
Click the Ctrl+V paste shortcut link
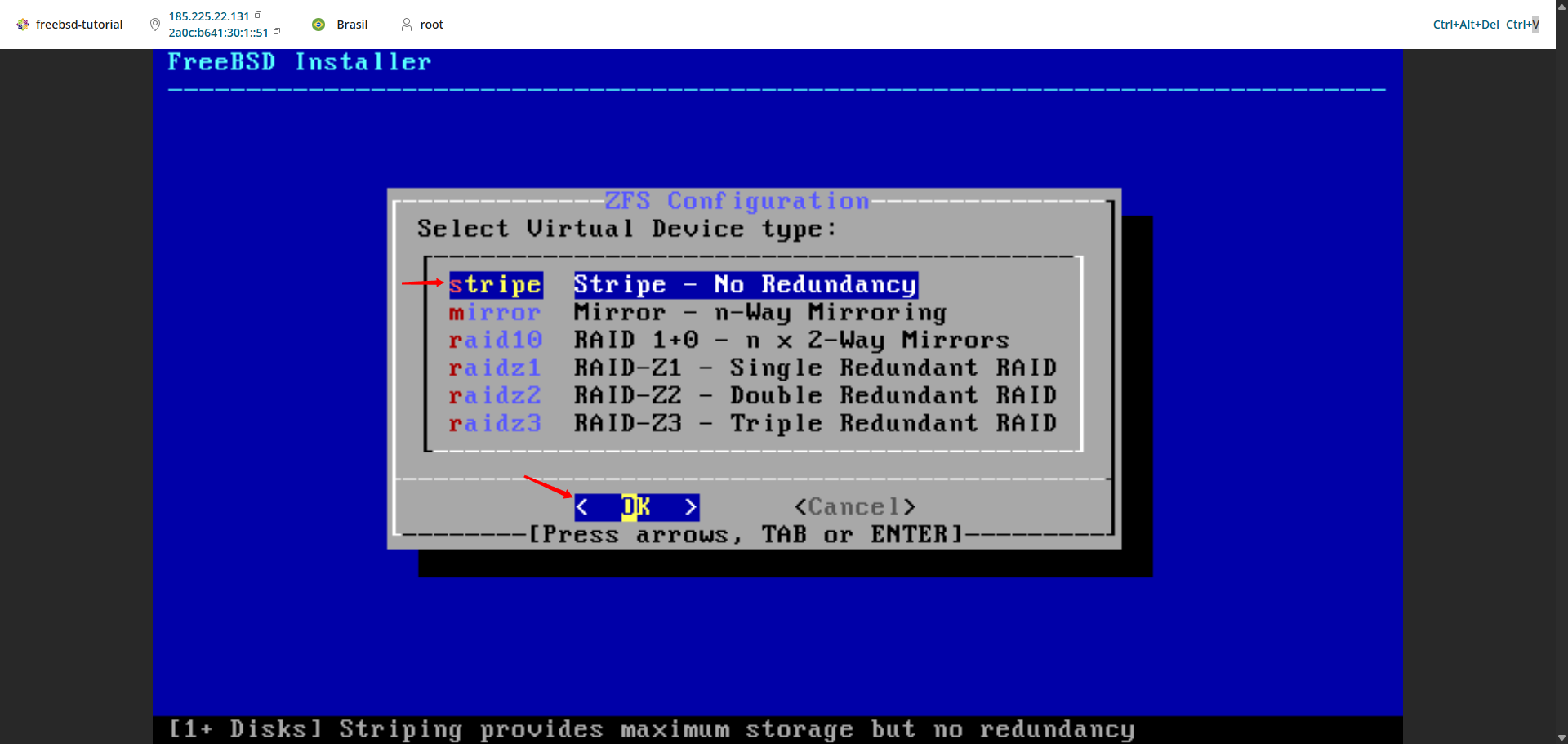[x=1522, y=25]
